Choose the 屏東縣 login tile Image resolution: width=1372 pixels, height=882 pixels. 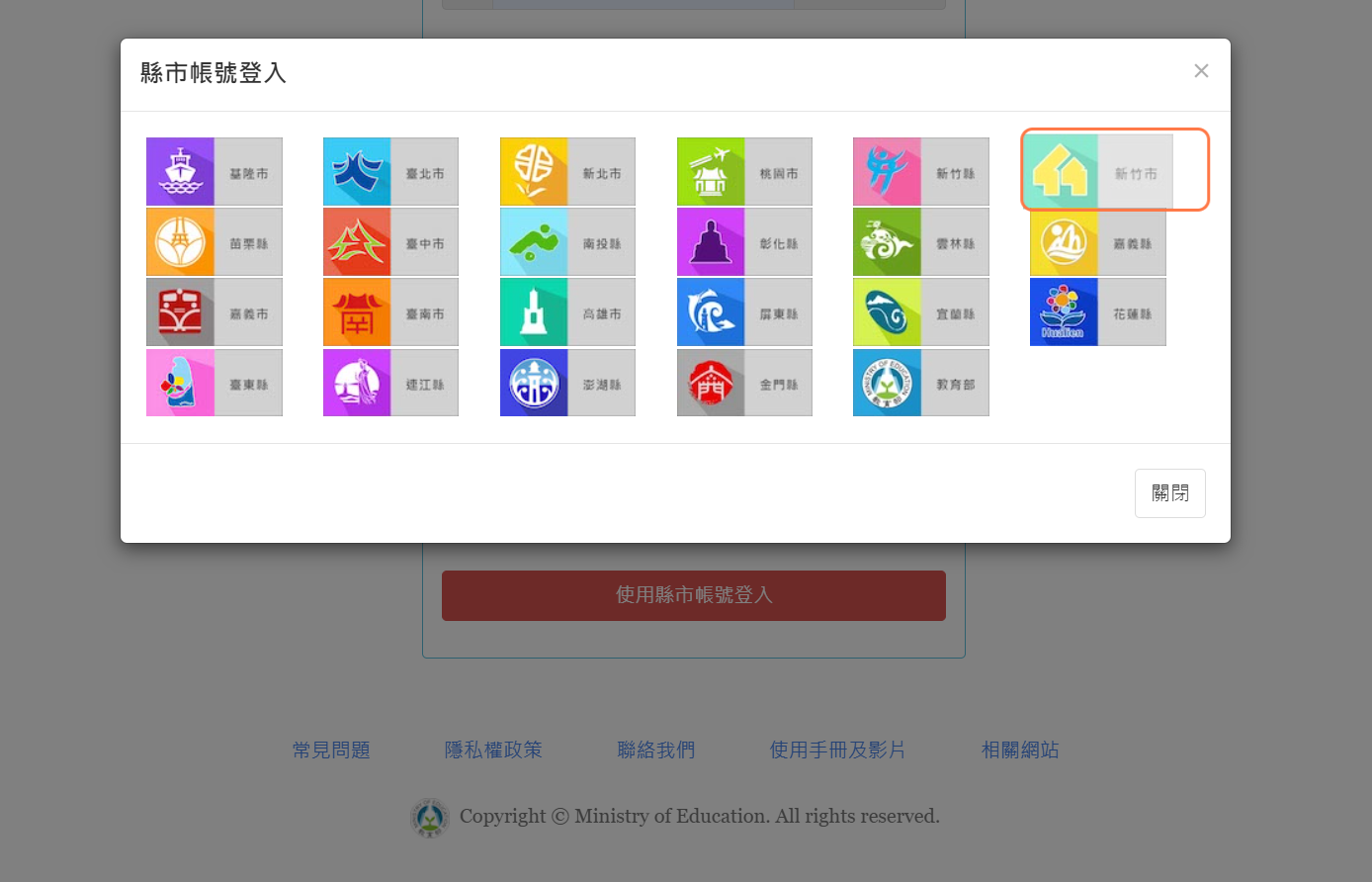[744, 312]
